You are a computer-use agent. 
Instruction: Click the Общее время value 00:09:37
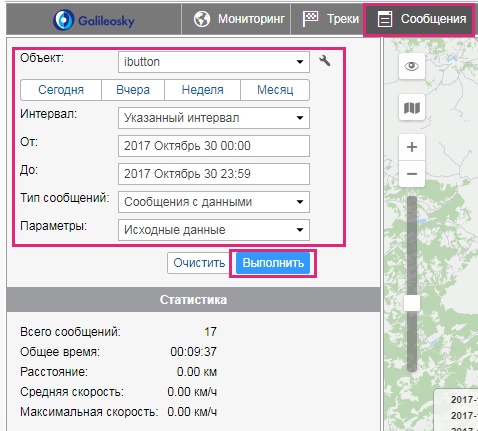coord(193,352)
